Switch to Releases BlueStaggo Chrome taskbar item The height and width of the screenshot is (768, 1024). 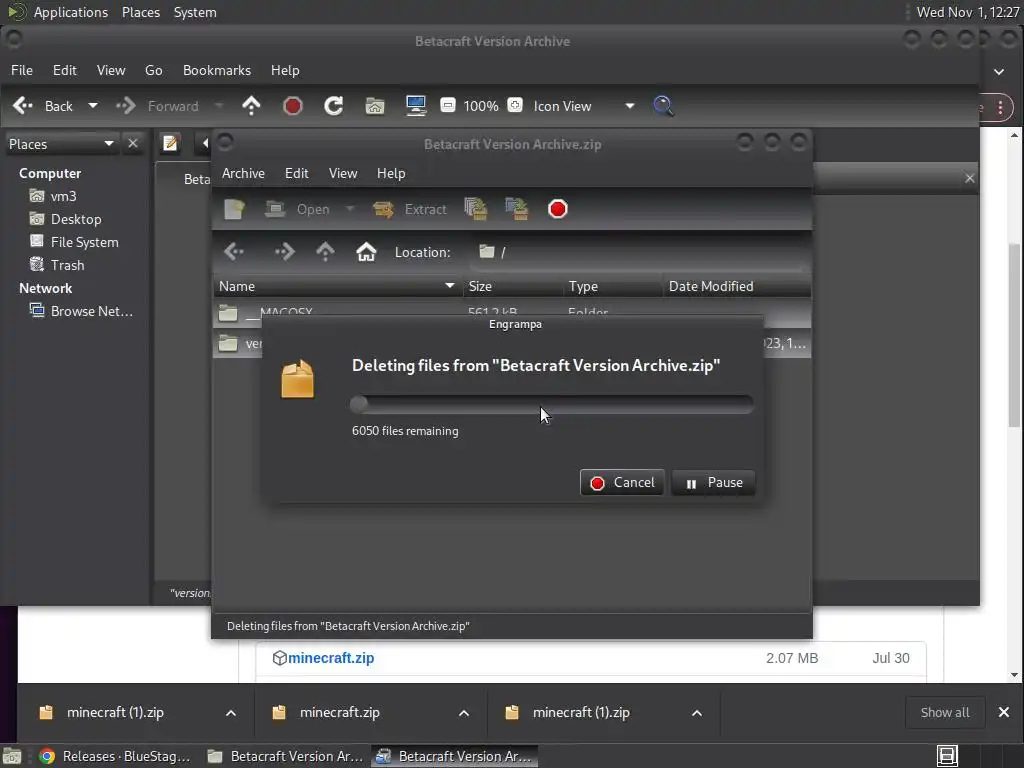114,756
